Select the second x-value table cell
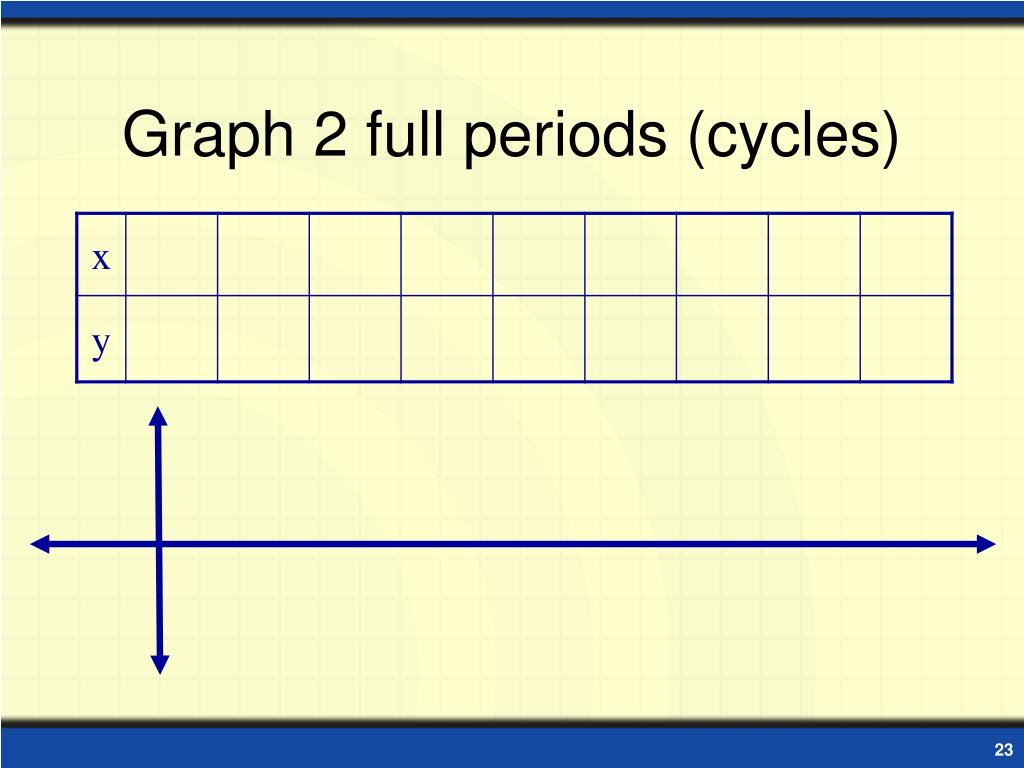This screenshot has height=768, width=1024. pos(263,255)
